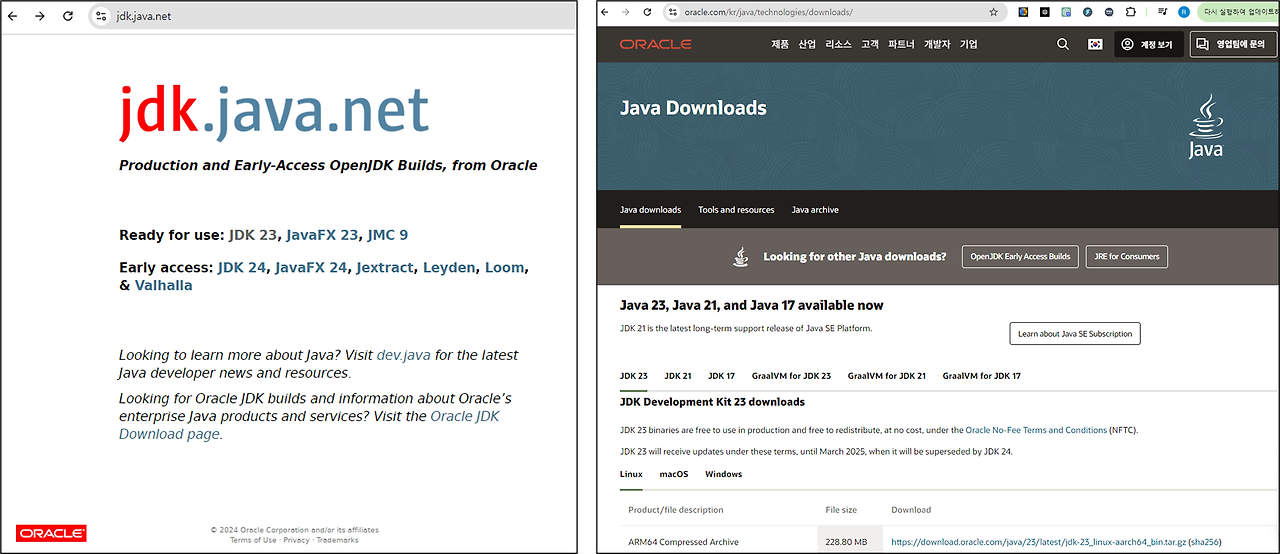
Task: Open the Leyden project link
Action: click(x=449, y=267)
